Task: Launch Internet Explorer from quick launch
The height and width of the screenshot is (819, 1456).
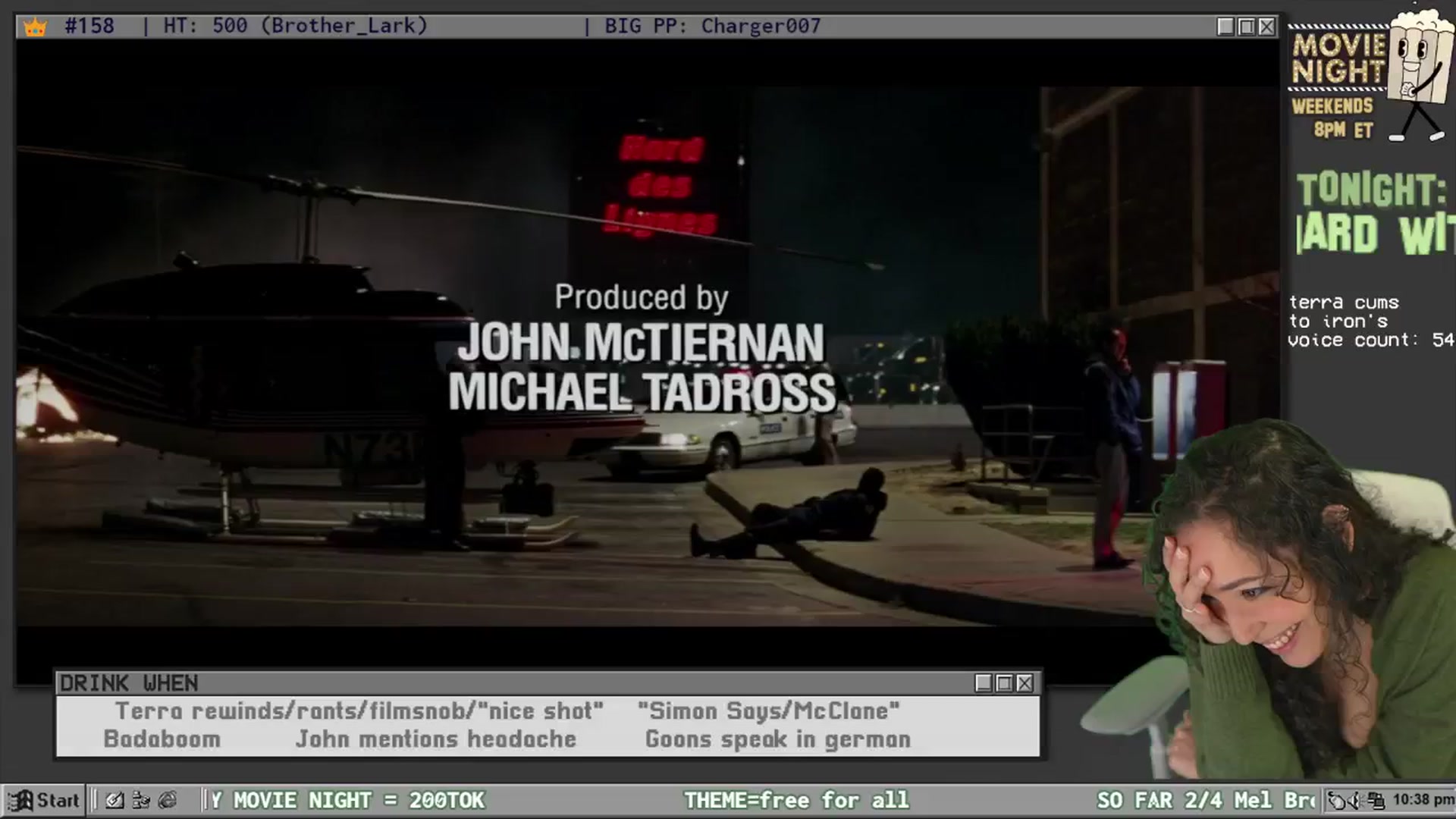Action: [168, 800]
